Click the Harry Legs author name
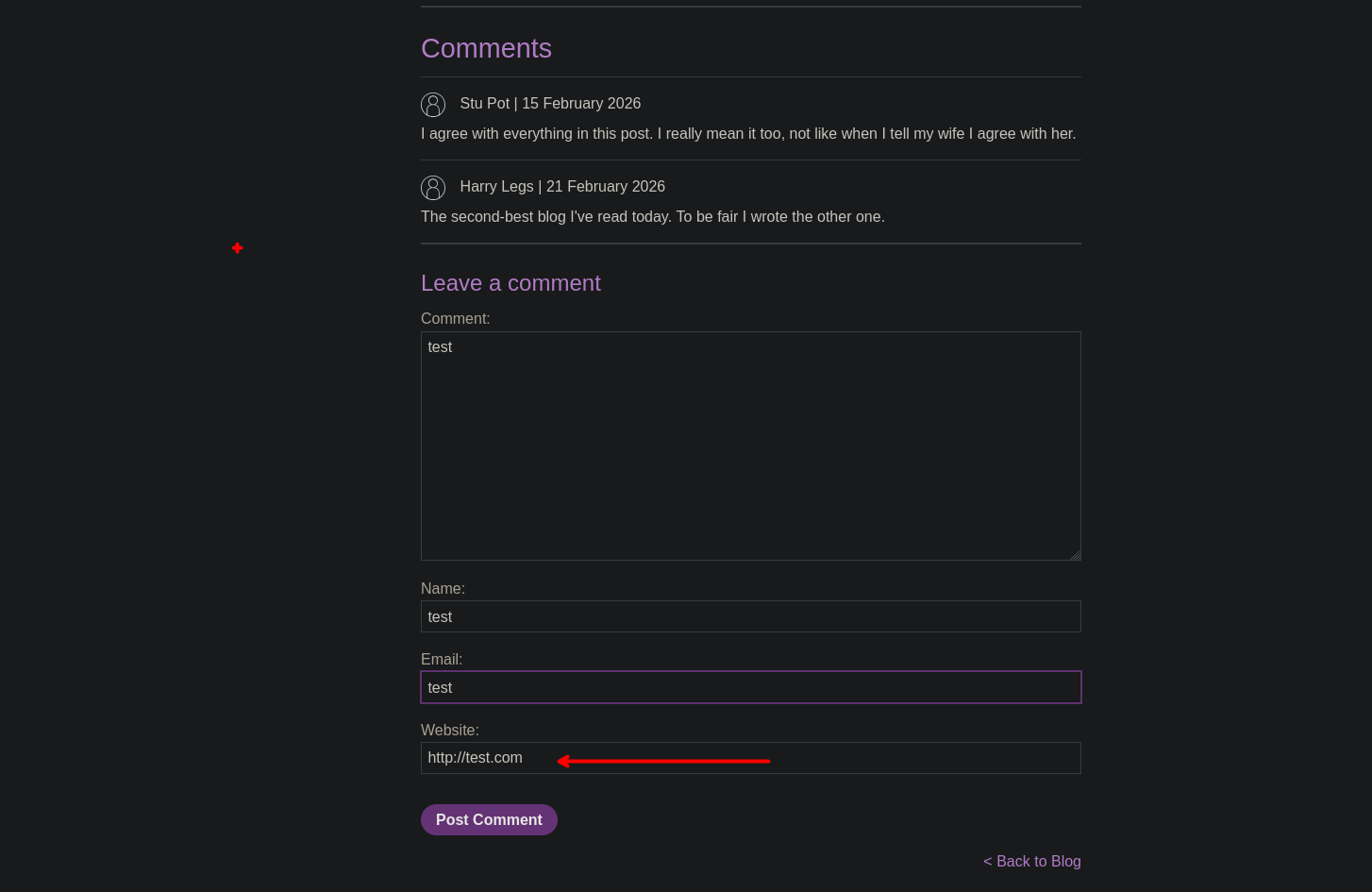Screen dimensions: 1372x892 click(496, 187)
